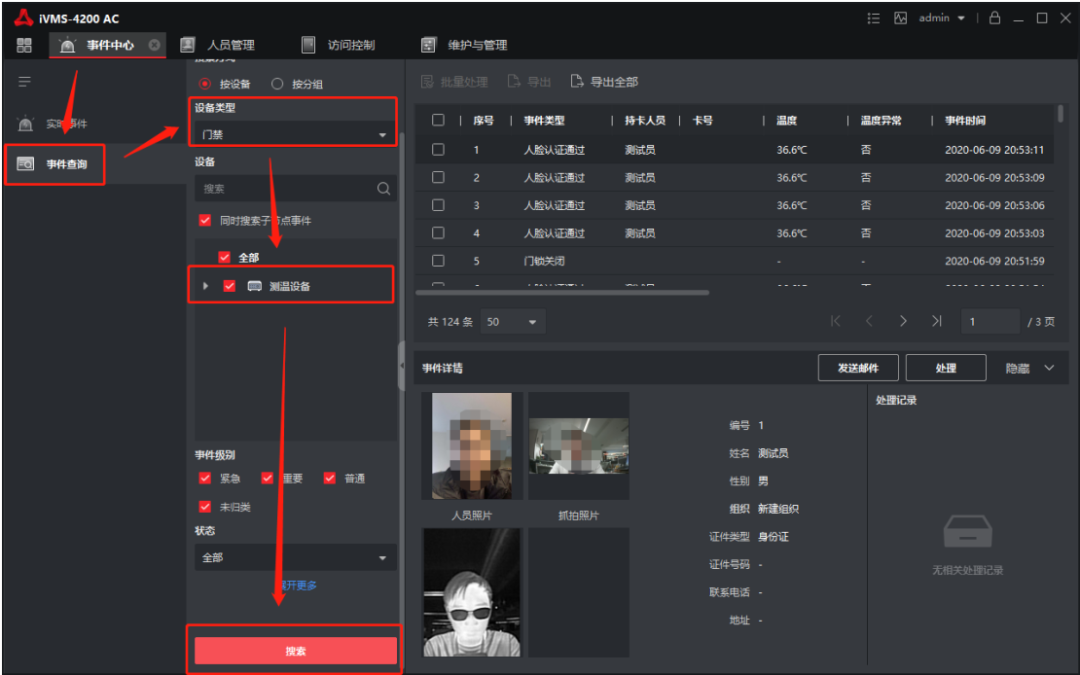Click 导出全部 export all icon

click(577, 82)
